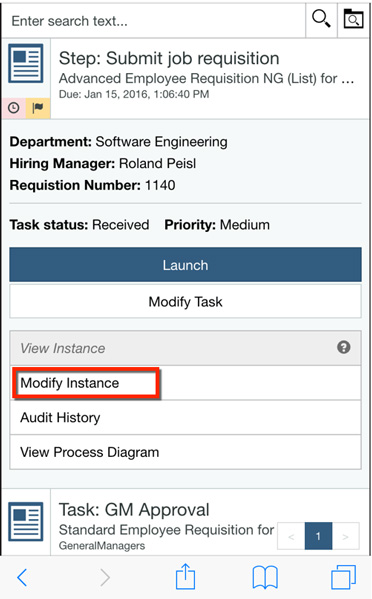This screenshot has height=599, width=372.
Task: Click the flag priority icon
Action: click(38, 108)
